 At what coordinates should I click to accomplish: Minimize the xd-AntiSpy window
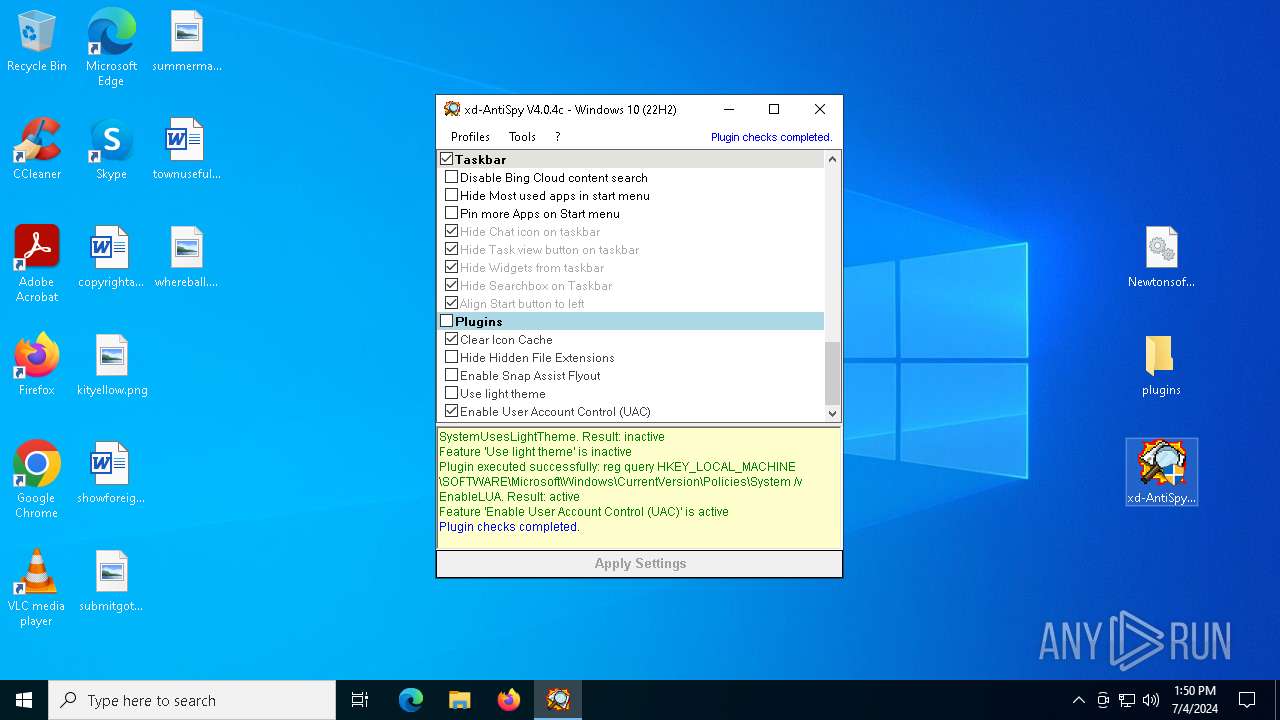tap(729, 109)
